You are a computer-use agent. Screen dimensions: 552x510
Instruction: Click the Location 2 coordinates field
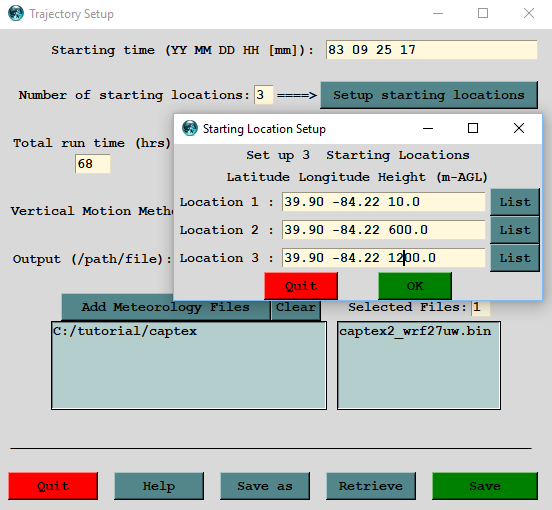click(384, 230)
